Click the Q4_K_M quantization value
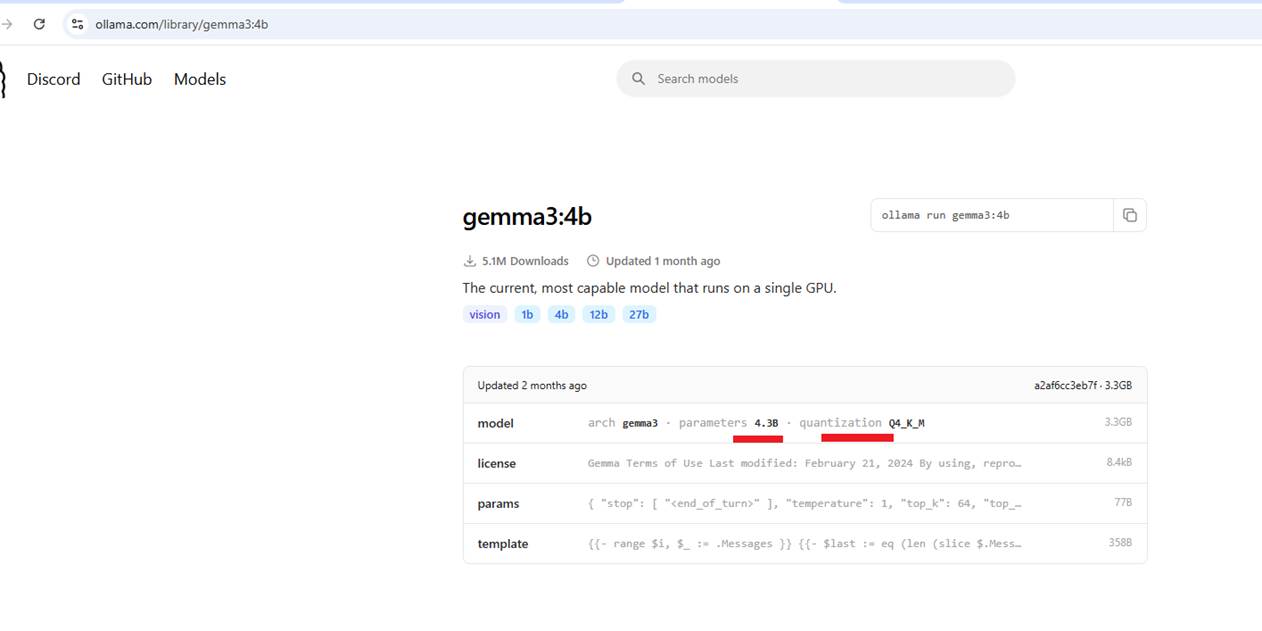 point(906,423)
